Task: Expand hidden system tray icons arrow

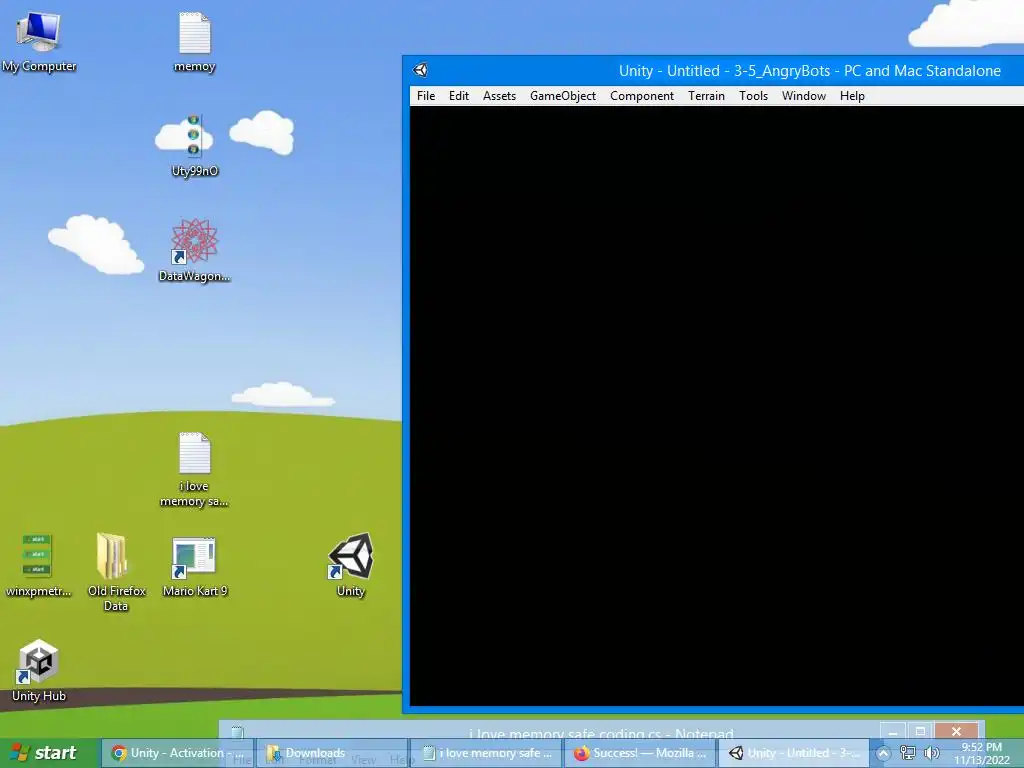Action: tap(883, 754)
